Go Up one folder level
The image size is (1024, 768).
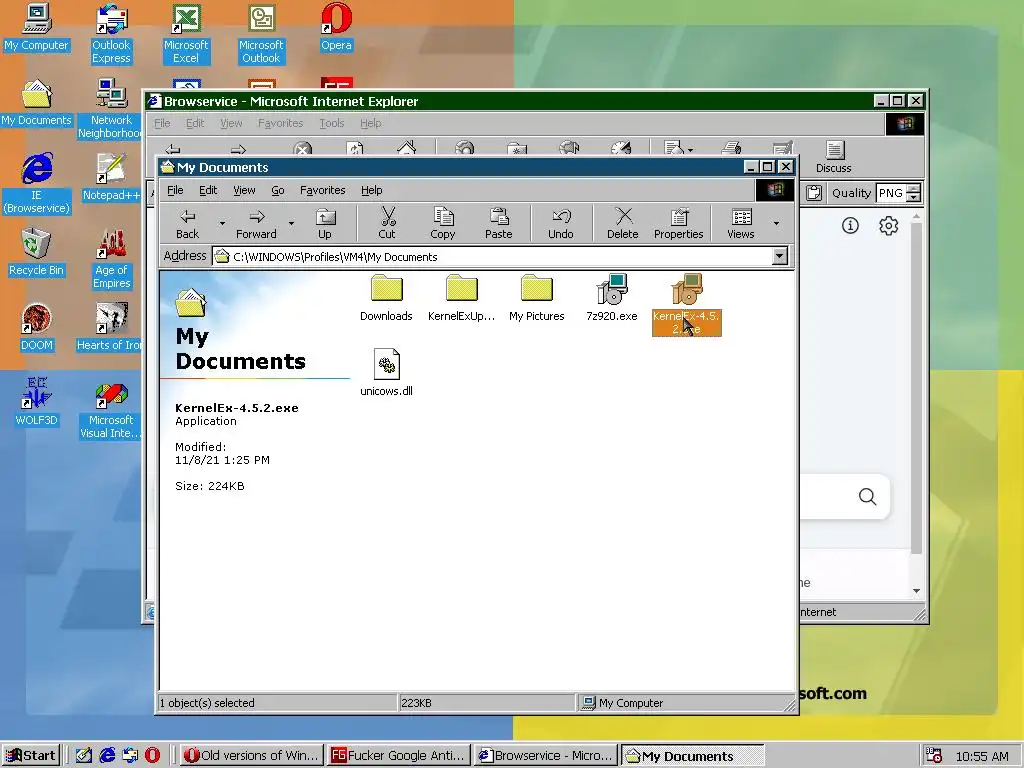[325, 223]
